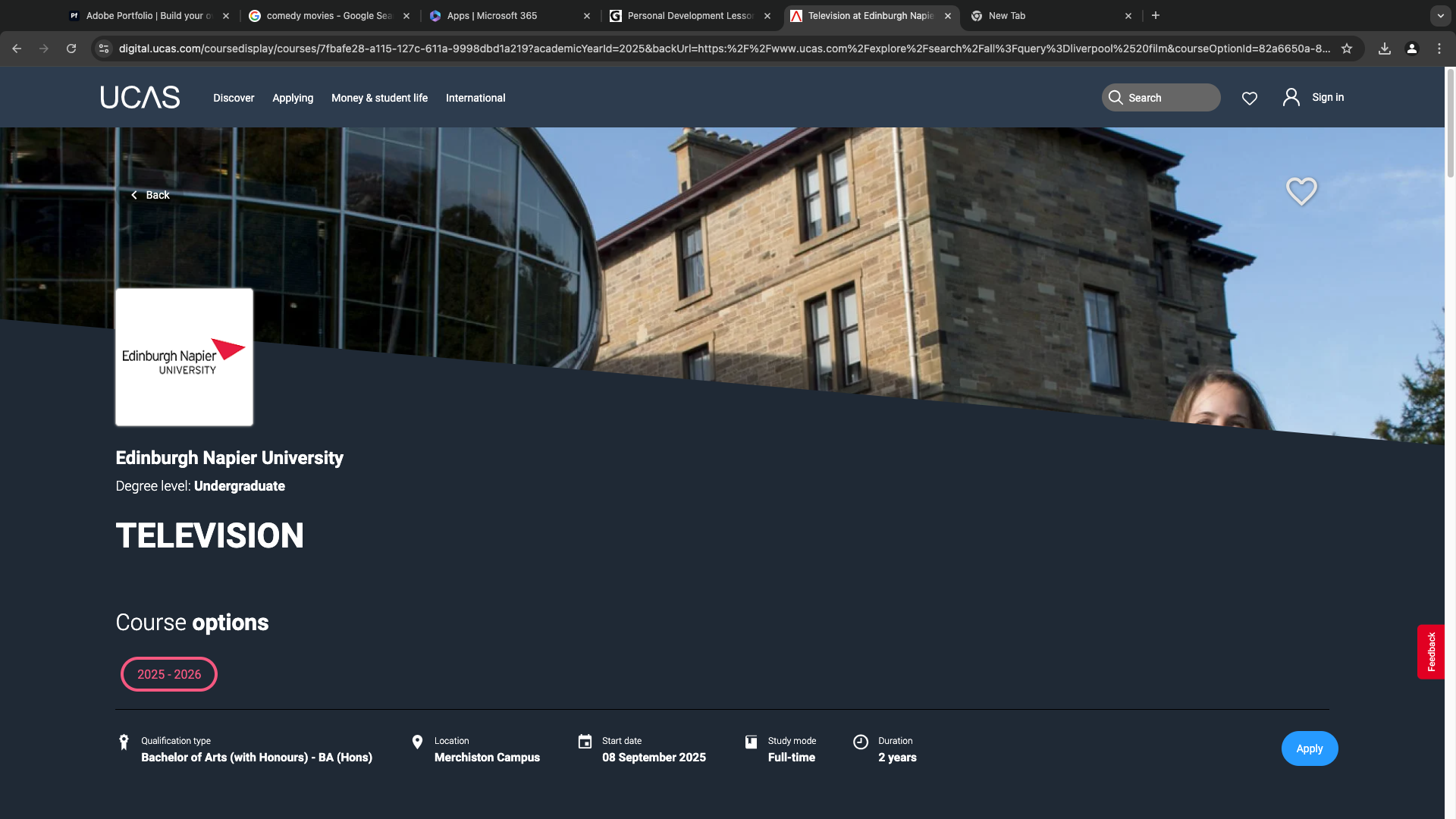This screenshot has width=1456, height=819.
Task: Click the Edinburgh Napier University heading
Action: (229, 458)
